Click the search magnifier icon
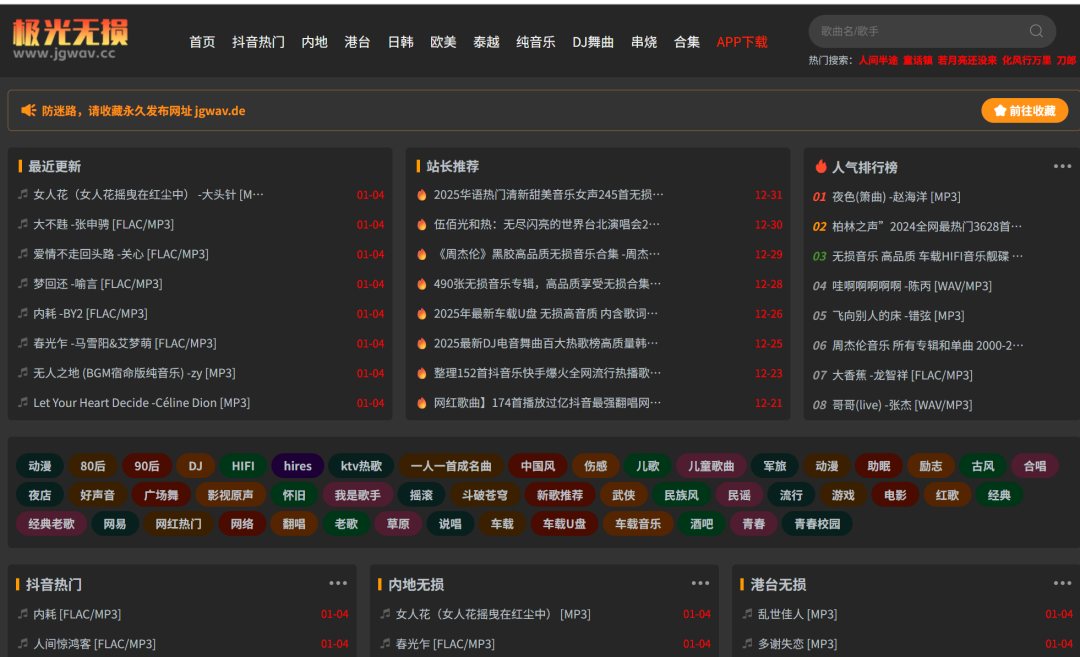The image size is (1080, 657). tap(1036, 31)
